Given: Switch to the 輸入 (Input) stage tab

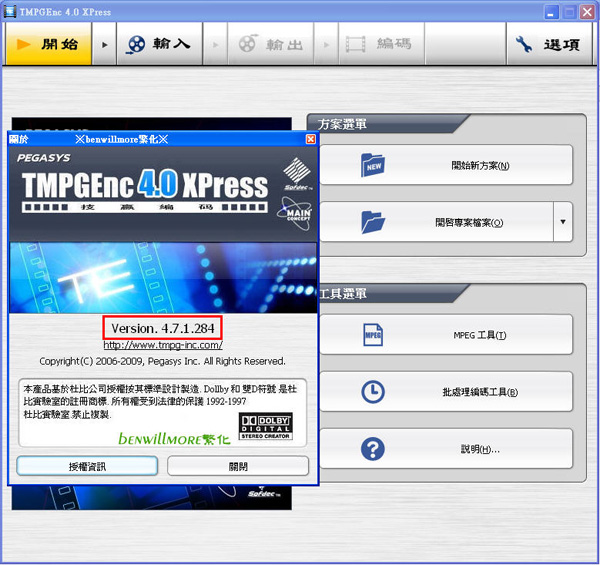Looking at the screenshot, I should coord(160,44).
